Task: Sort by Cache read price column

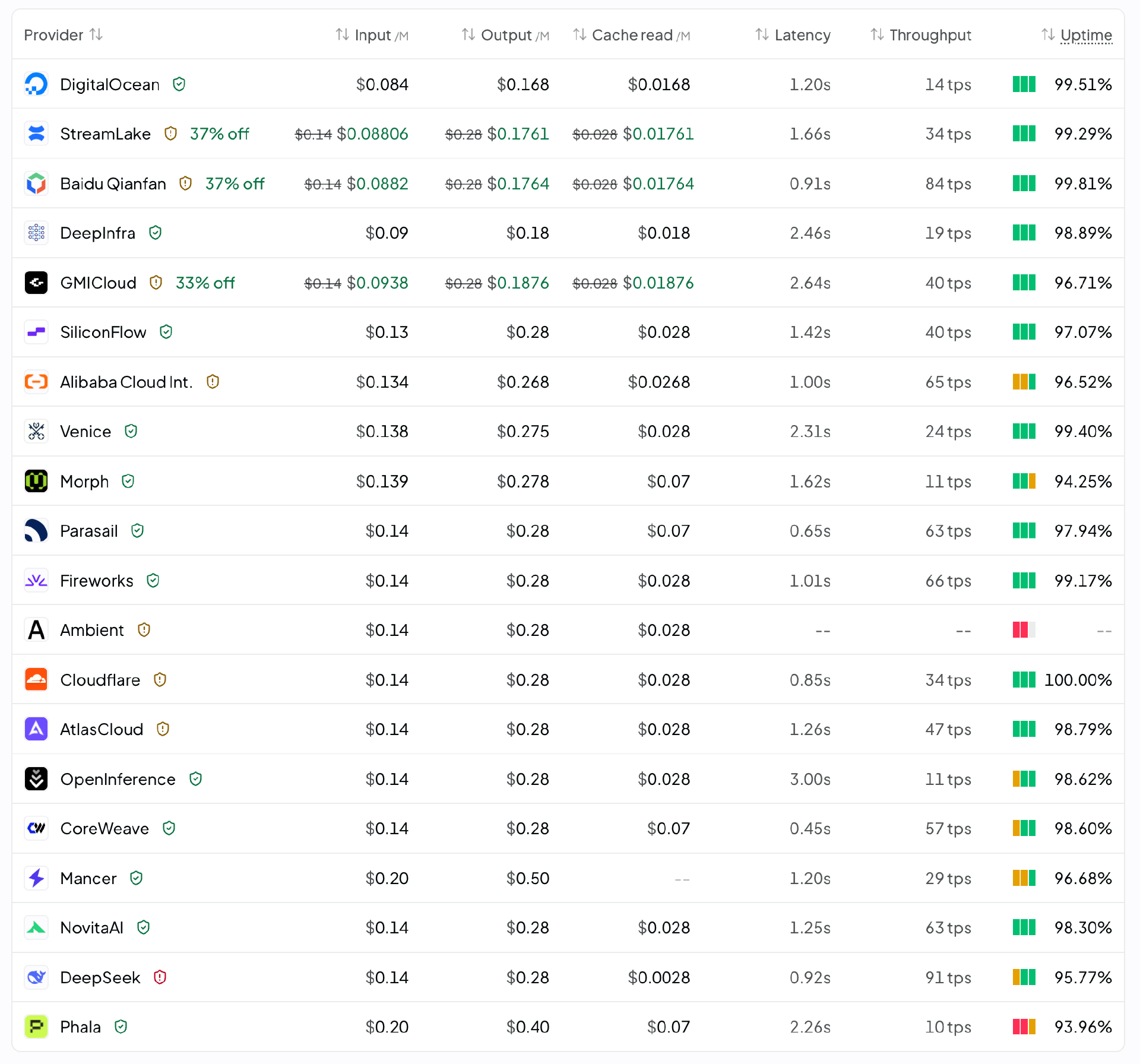Action: 632,35
